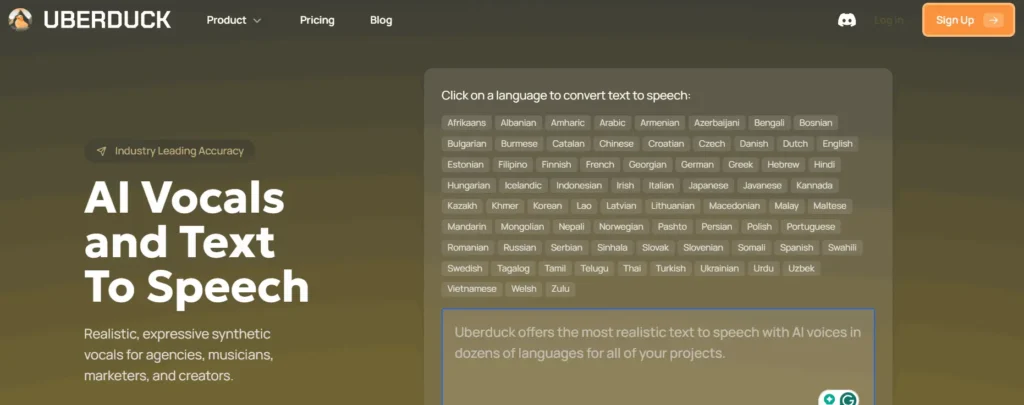This screenshot has height=405, width=1024.
Task: Select the Afrikaans language chip
Action: pyautogui.click(x=466, y=123)
